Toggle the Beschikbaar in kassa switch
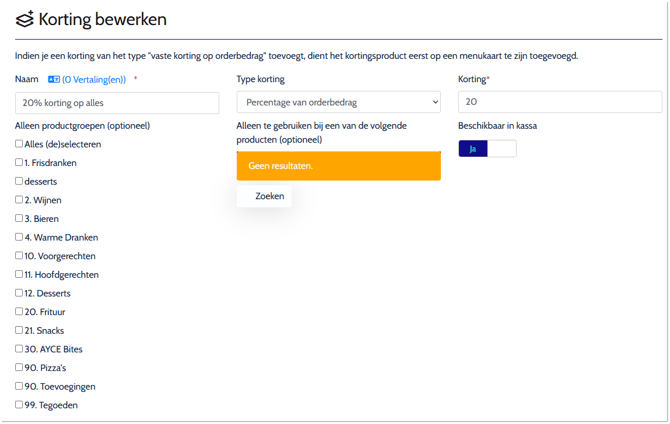The height and width of the screenshot is (424, 670). point(487,148)
